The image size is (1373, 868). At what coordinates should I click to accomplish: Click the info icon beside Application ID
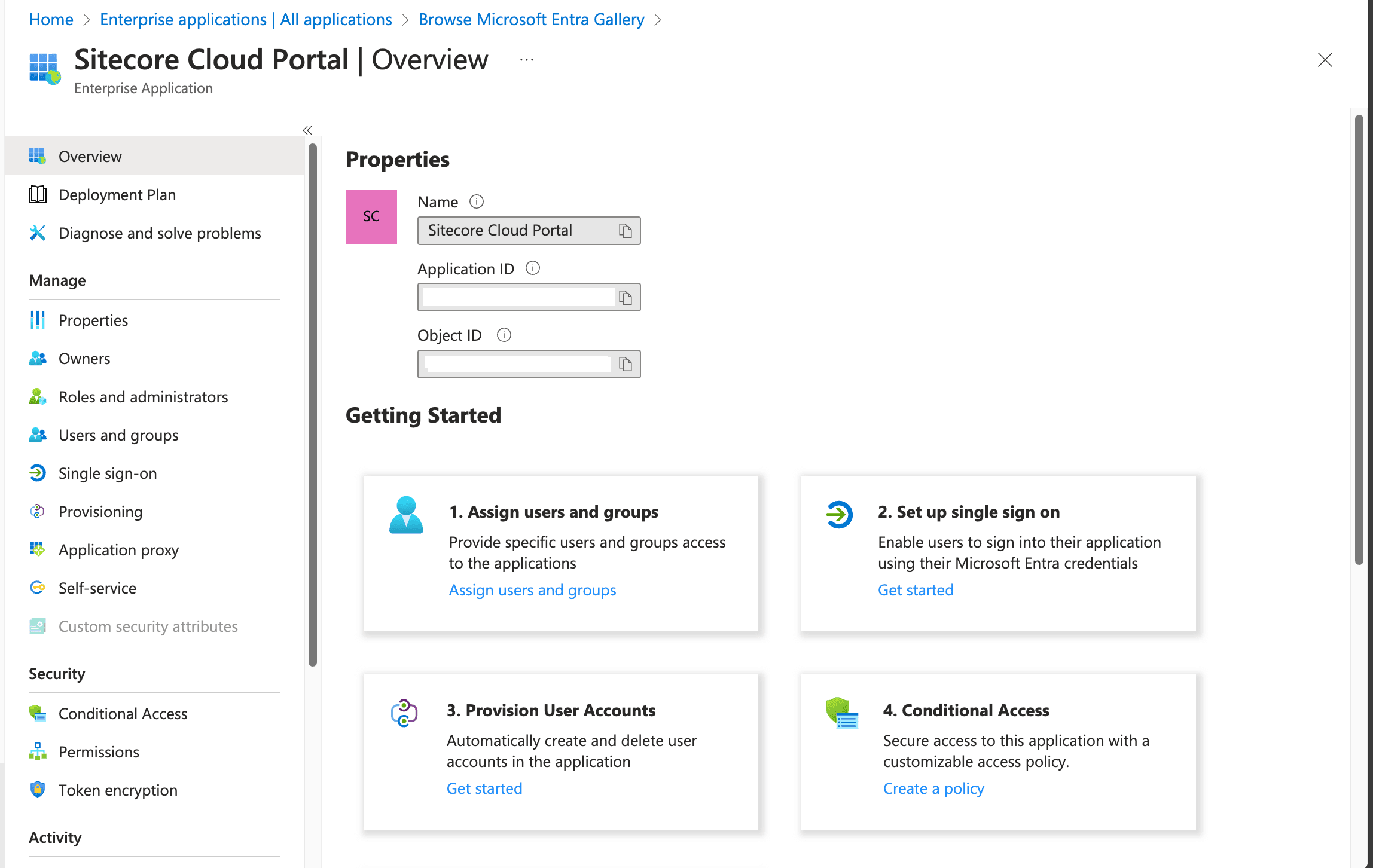tap(532, 268)
